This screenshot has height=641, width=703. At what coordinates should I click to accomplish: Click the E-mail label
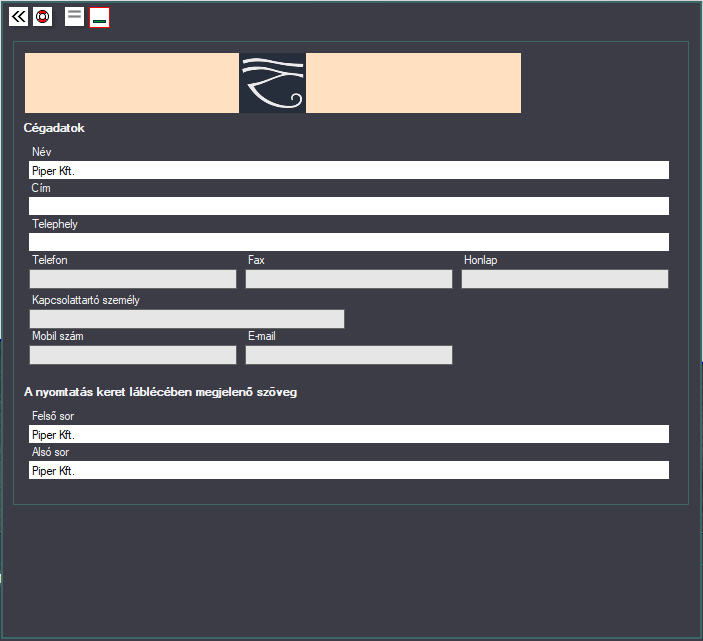pos(262,336)
